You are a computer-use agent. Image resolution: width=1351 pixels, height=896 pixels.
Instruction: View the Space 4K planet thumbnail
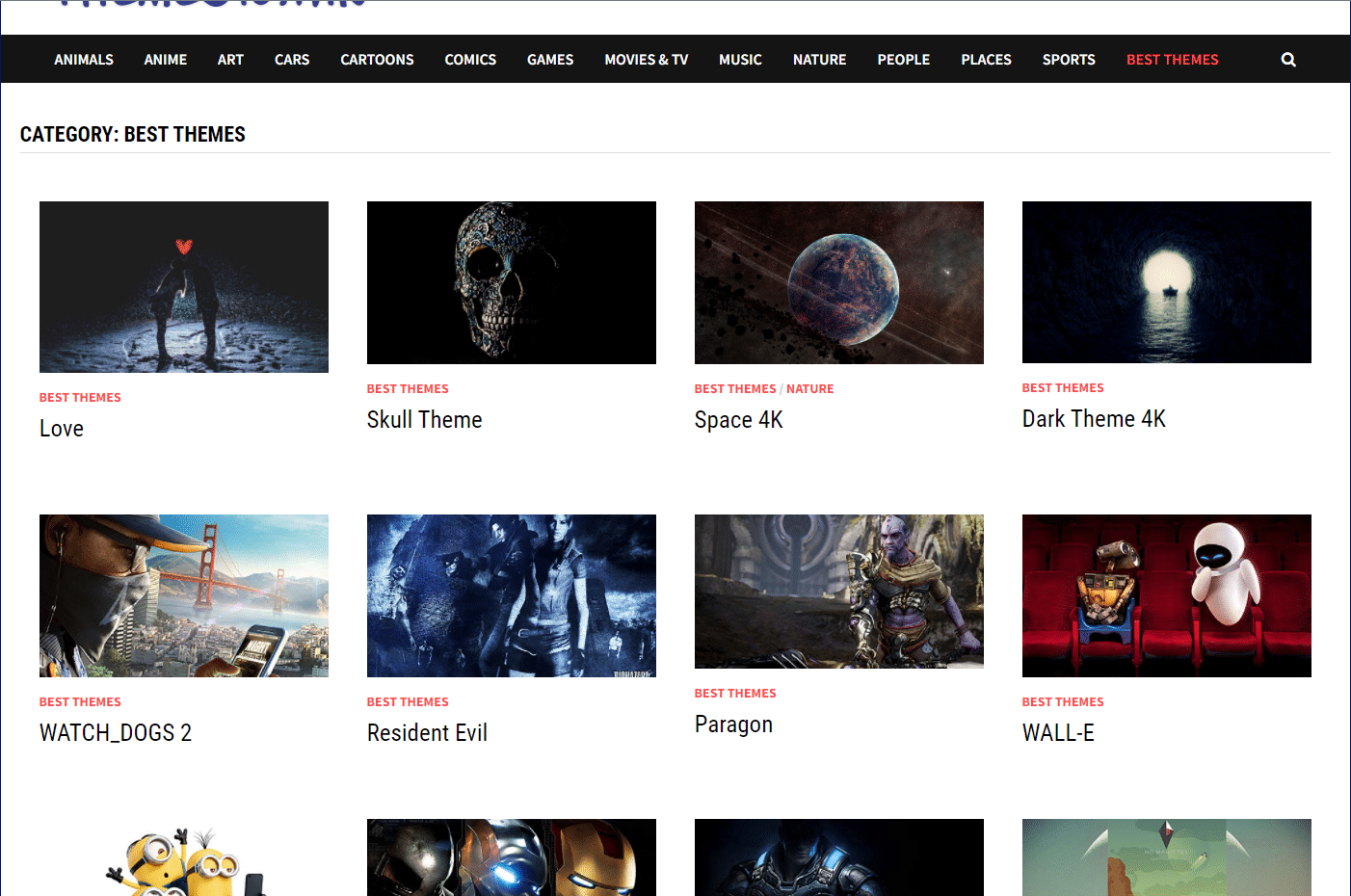839,282
